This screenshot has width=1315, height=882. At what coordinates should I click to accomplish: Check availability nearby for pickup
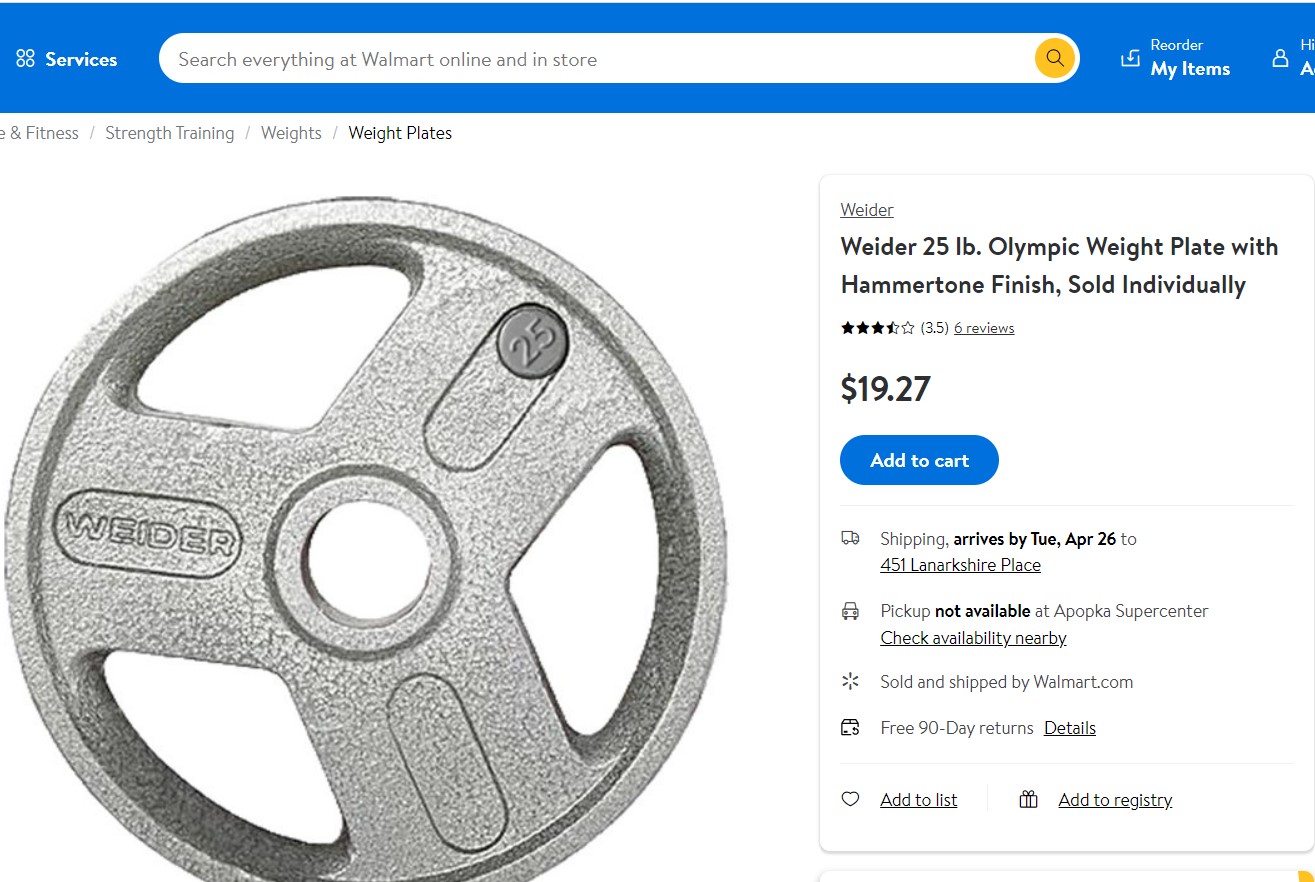(973, 638)
